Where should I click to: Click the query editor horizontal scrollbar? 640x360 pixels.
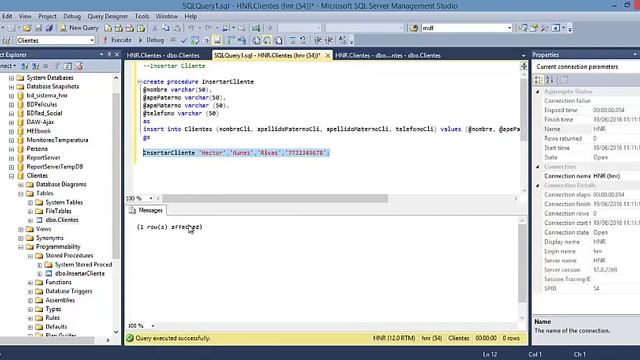point(275,198)
